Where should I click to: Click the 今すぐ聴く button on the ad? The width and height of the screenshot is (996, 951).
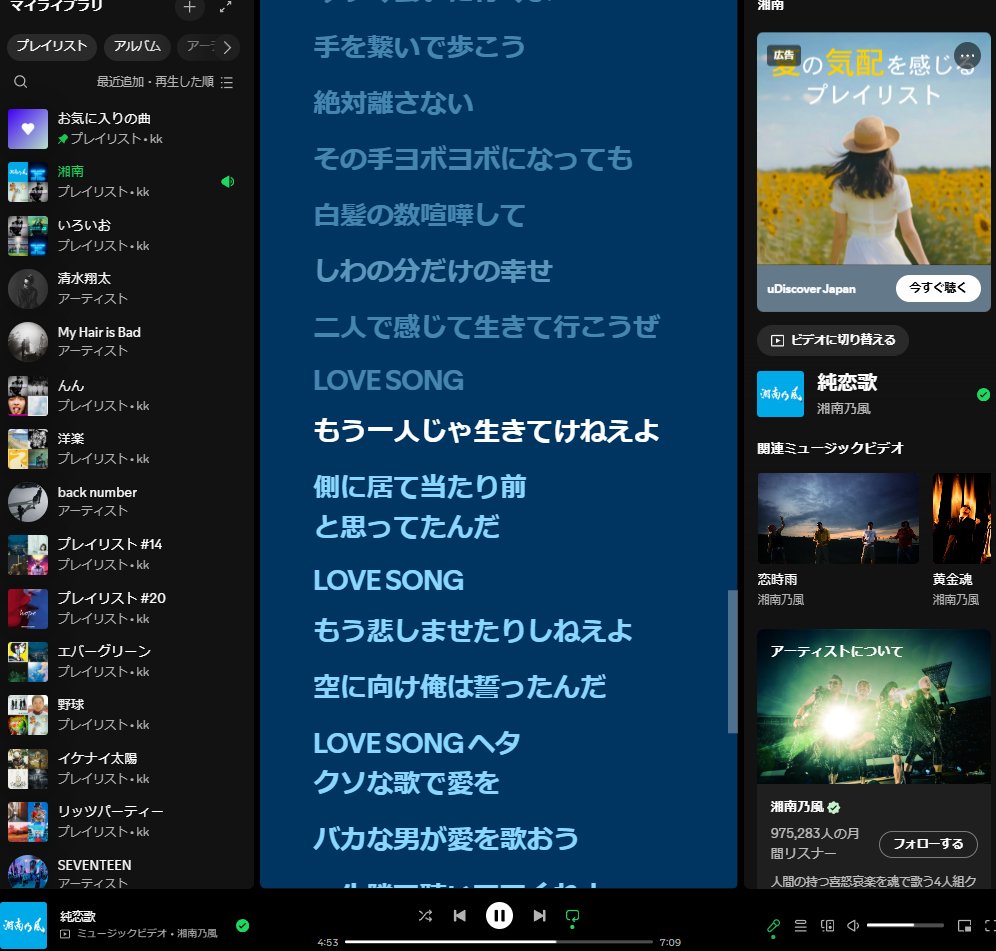(x=938, y=288)
